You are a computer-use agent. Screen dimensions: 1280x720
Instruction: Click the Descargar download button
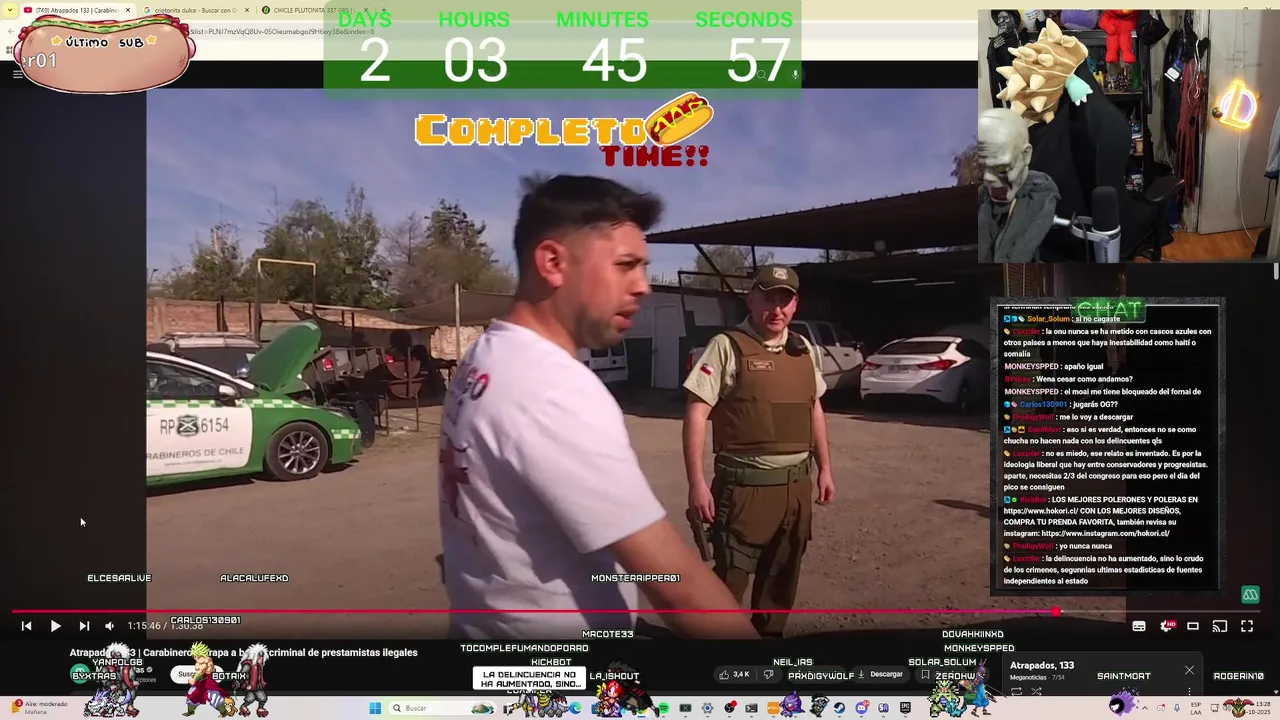tap(880, 675)
